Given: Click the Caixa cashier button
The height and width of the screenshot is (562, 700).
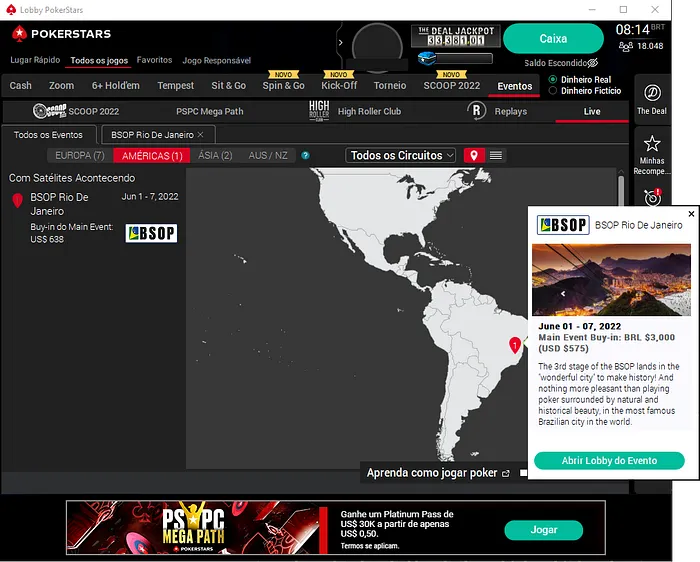Looking at the screenshot, I should click(x=553, y=38).
